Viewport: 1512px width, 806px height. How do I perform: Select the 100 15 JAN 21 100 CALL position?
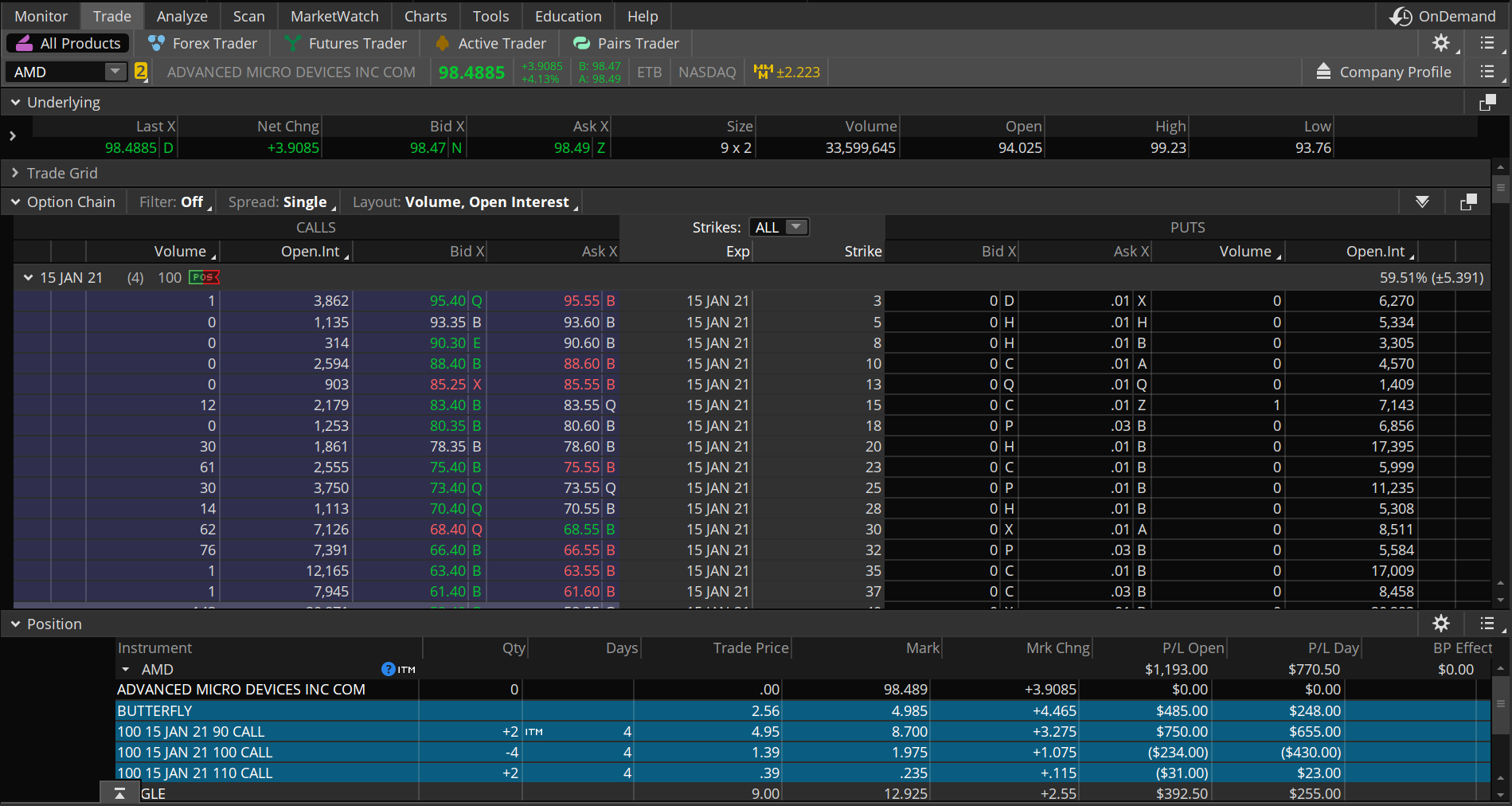(803, 752)
